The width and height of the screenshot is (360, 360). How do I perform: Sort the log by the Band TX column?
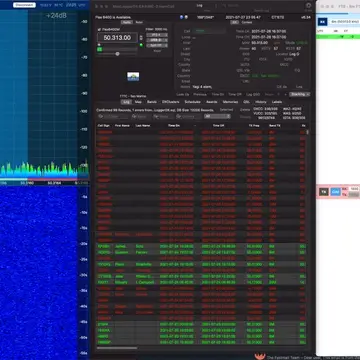[x=274, y=126]
